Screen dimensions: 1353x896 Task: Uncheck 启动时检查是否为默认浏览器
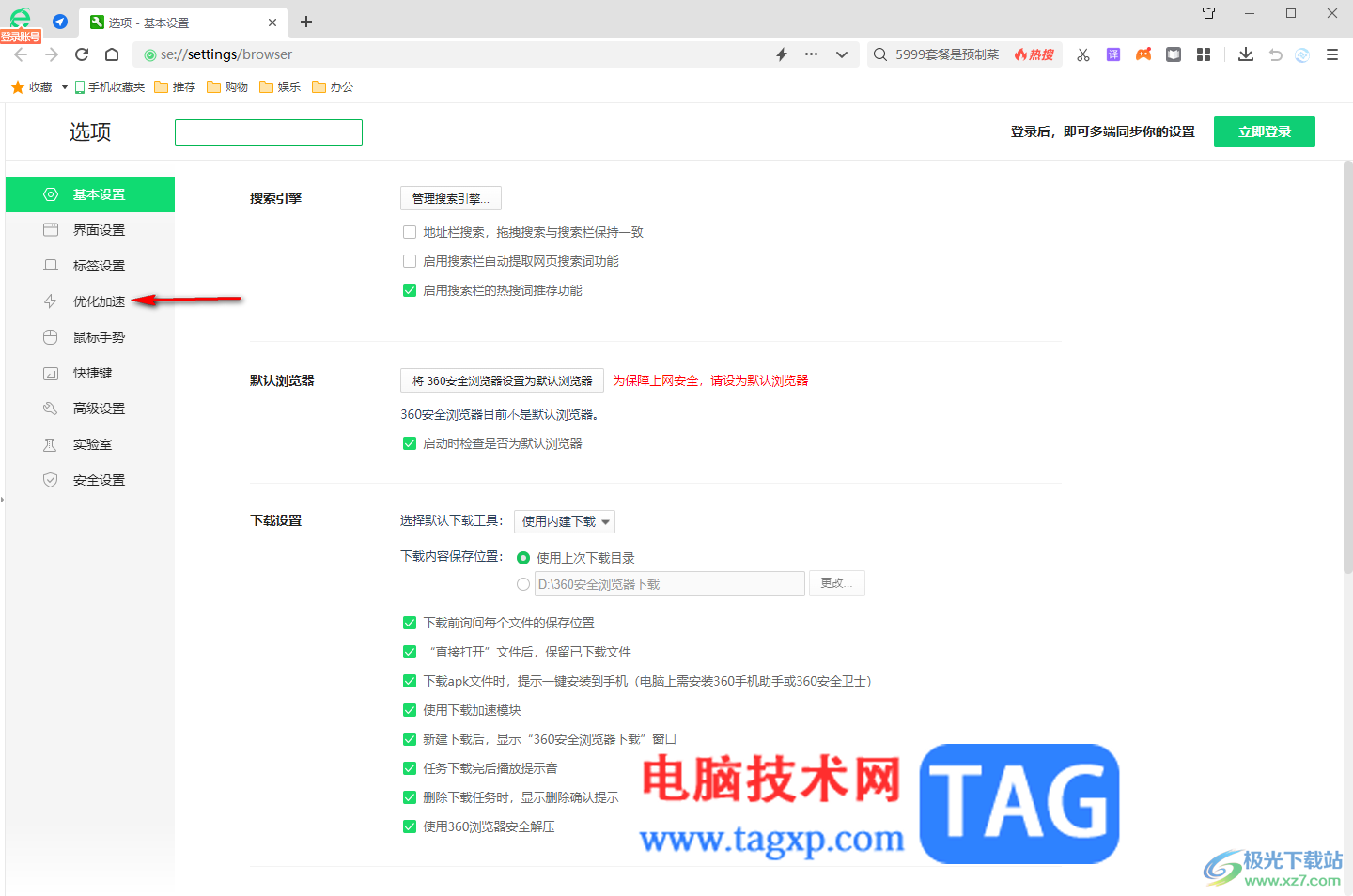coord(410,443)
